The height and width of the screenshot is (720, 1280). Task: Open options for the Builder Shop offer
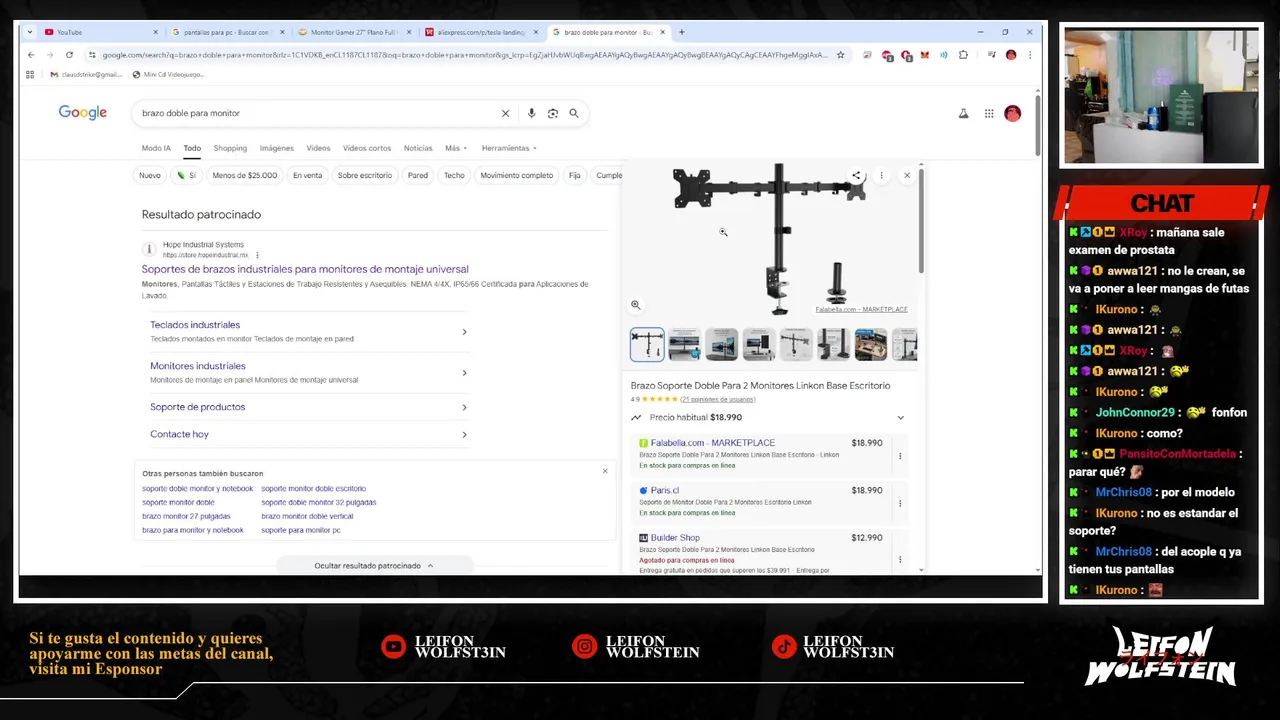tap(900, 559)
